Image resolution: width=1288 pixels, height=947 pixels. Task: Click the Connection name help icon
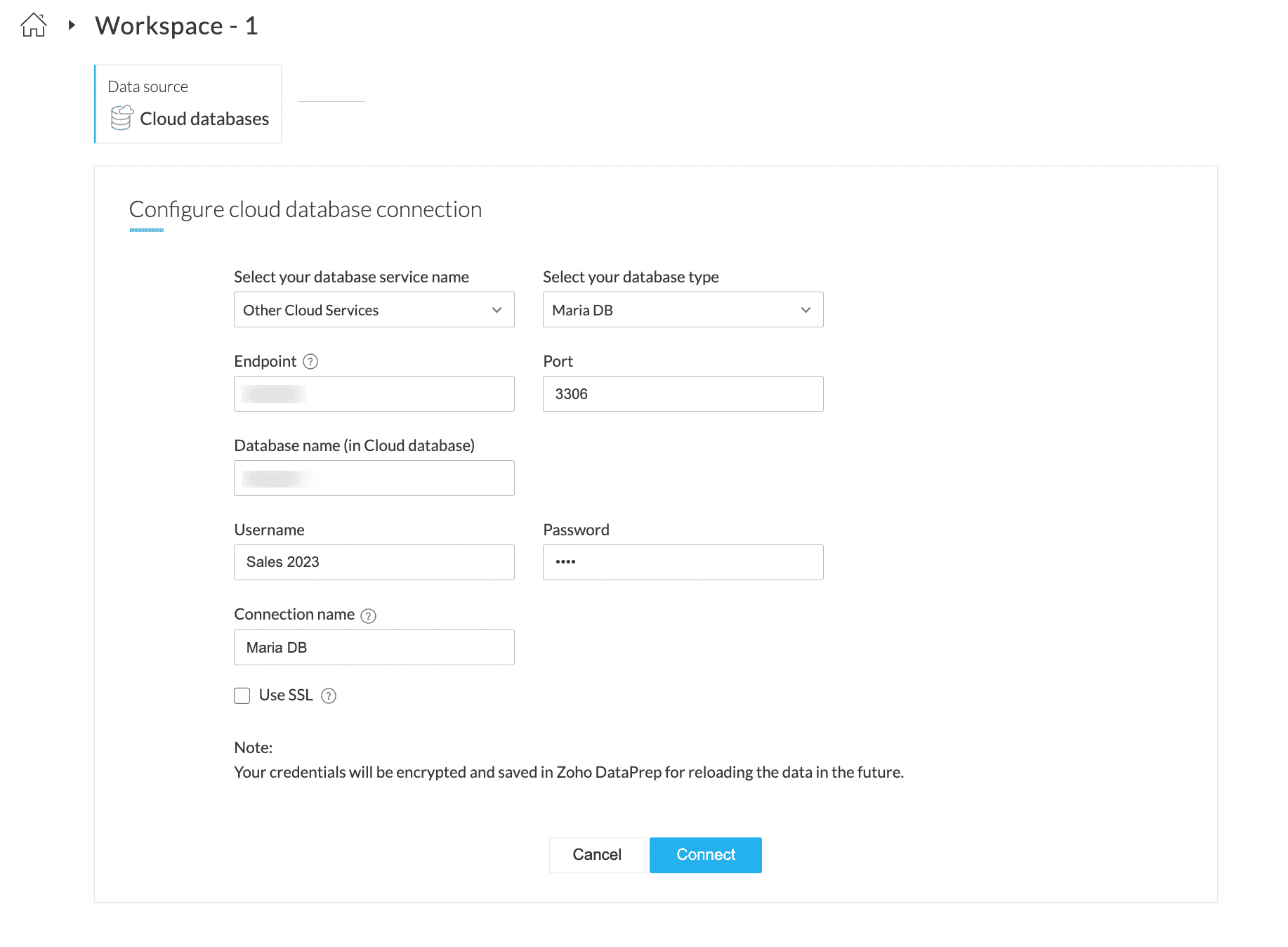pos(369,616)
